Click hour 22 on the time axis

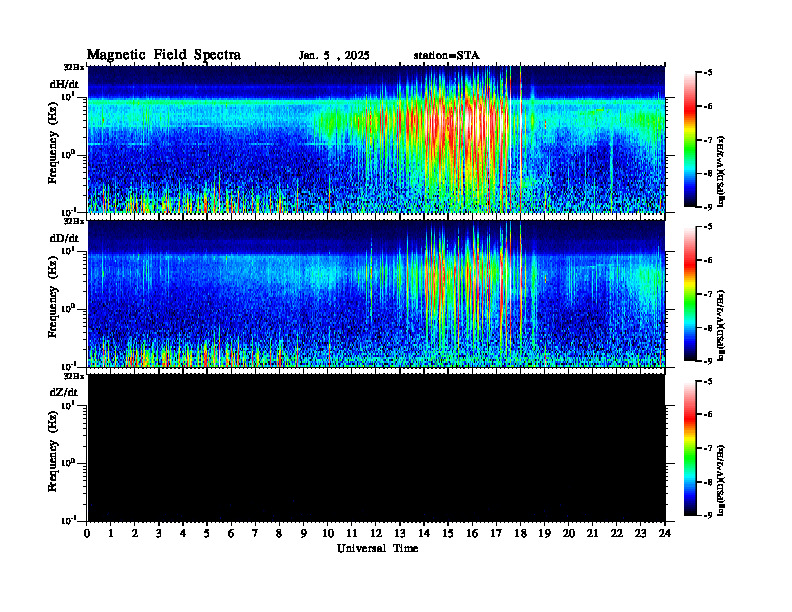tap(616, 534)
